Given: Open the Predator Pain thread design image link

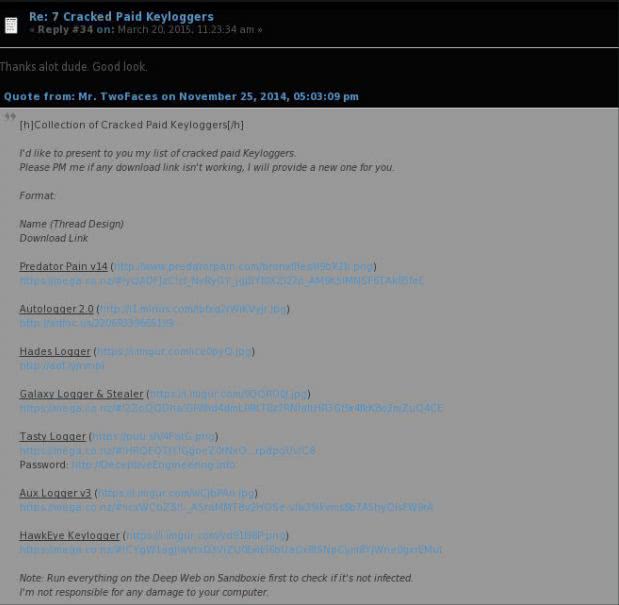Looking at the screenshot, I should (x=244, y=267).
